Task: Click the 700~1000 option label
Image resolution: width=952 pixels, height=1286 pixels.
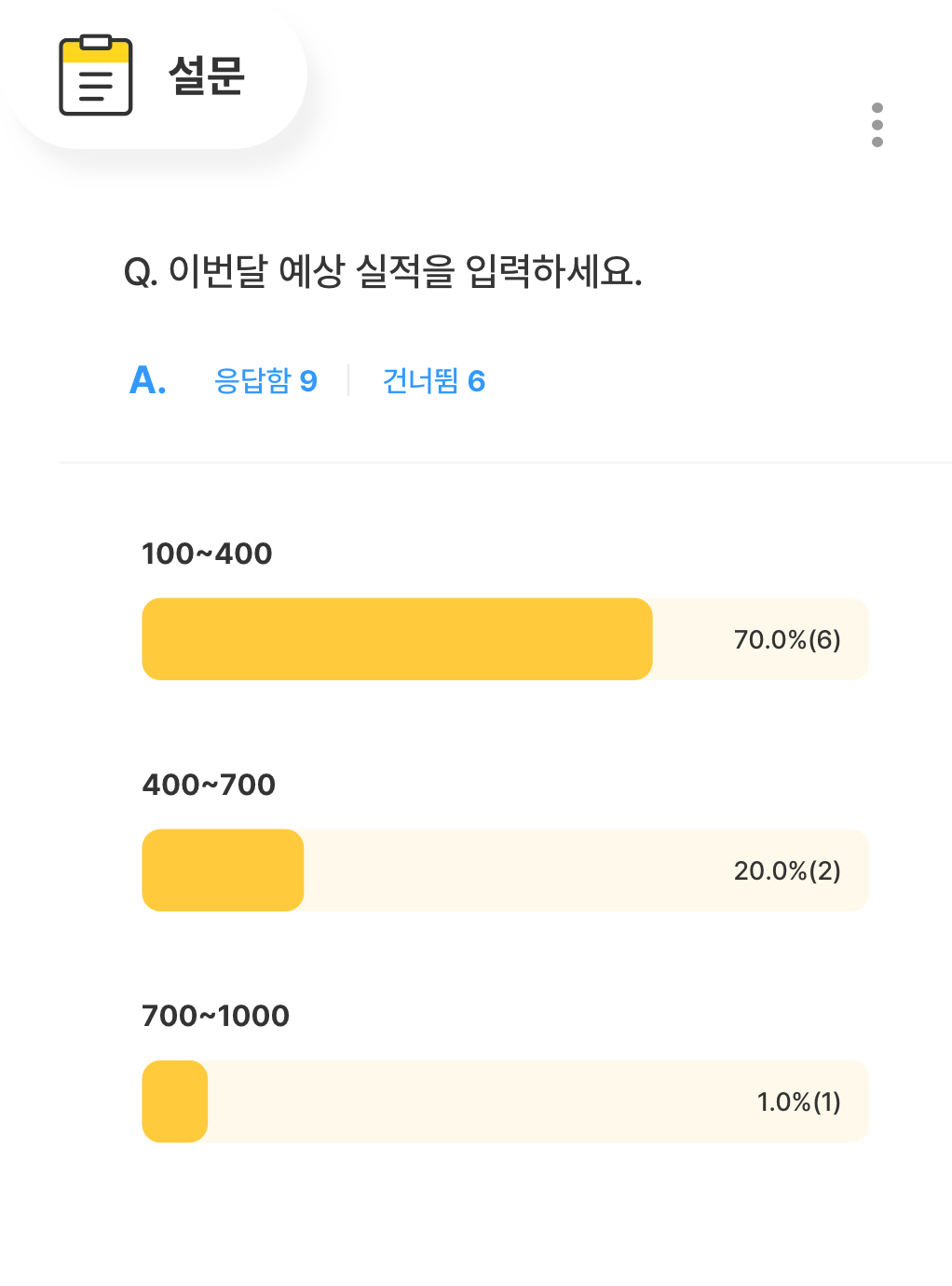Action: click(215, 1016)
